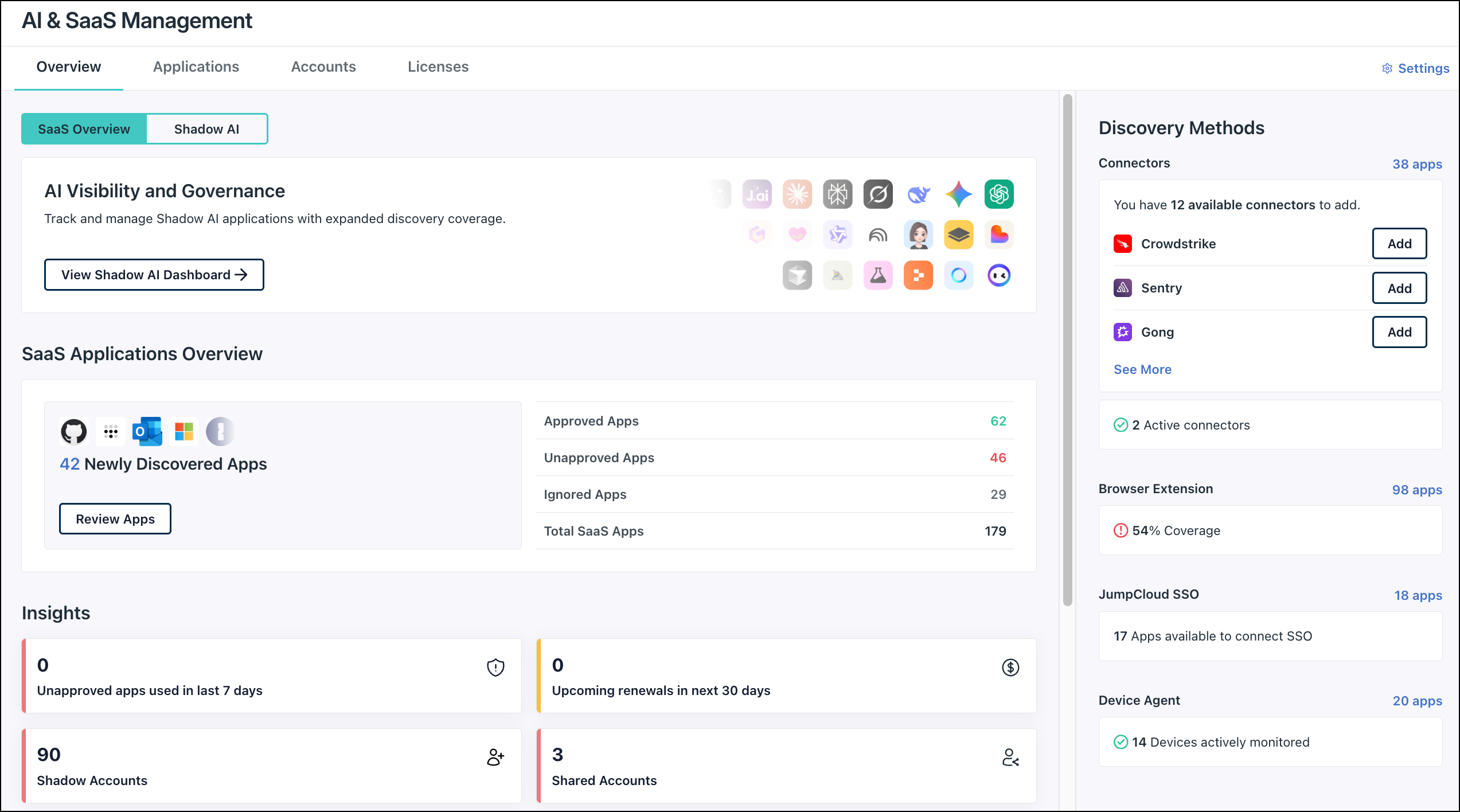The image size is (1460, 812).
Task: Select the DeepSeek whale icon
Action: click(918, 194)
